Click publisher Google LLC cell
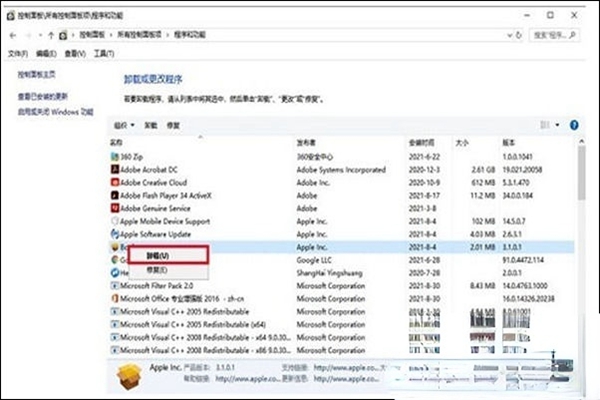The image size is (600, 400). coord(314,260)
